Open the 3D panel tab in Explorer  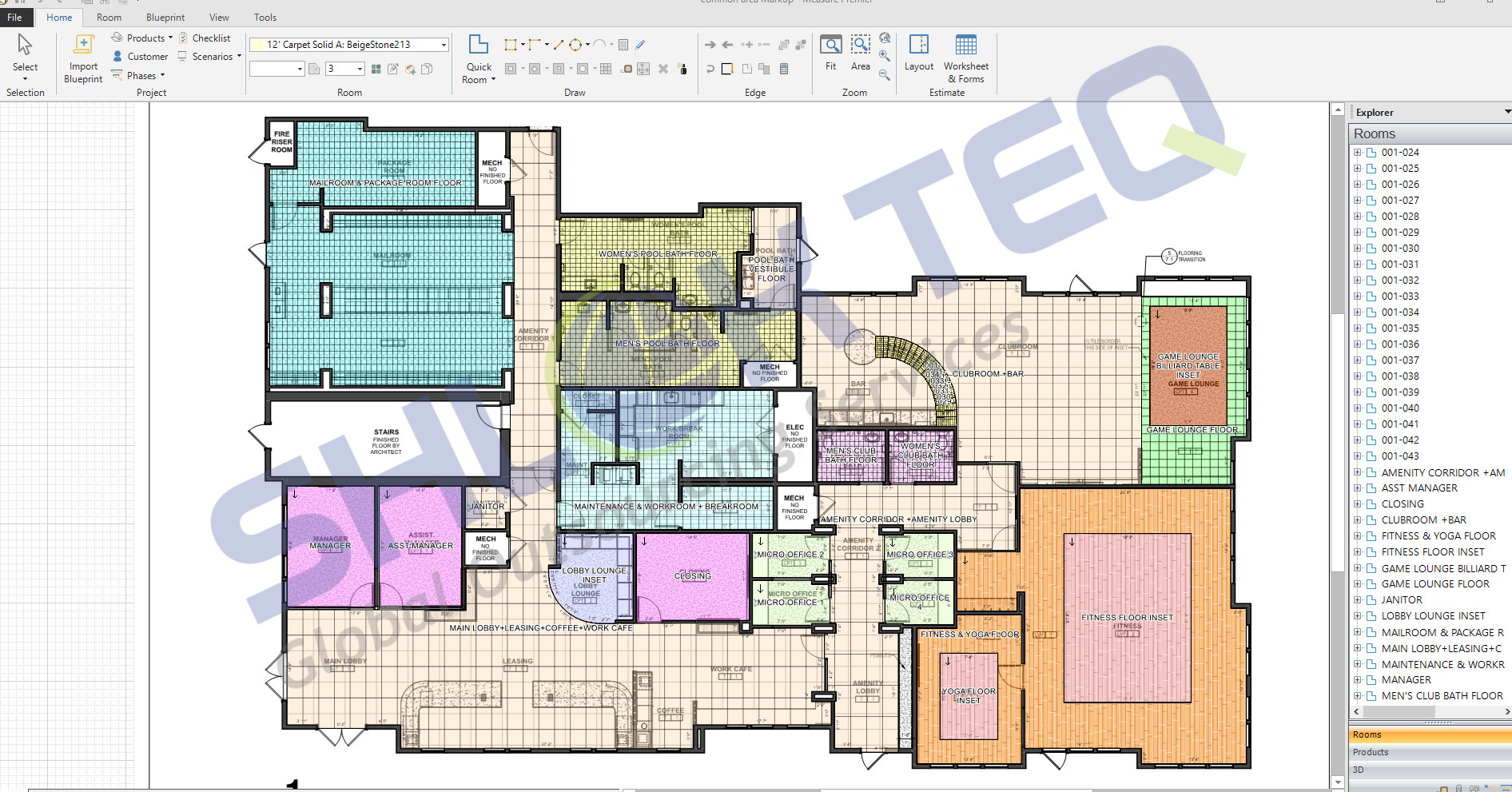coord(1430,770)
